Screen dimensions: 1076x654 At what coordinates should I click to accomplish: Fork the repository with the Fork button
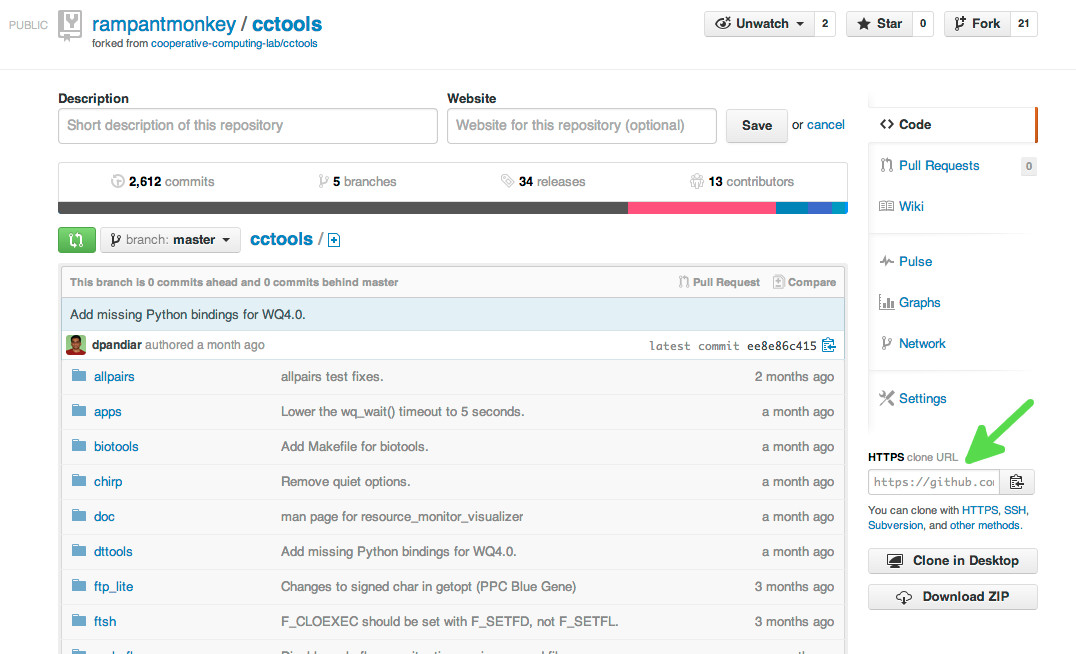pos(977,24)
